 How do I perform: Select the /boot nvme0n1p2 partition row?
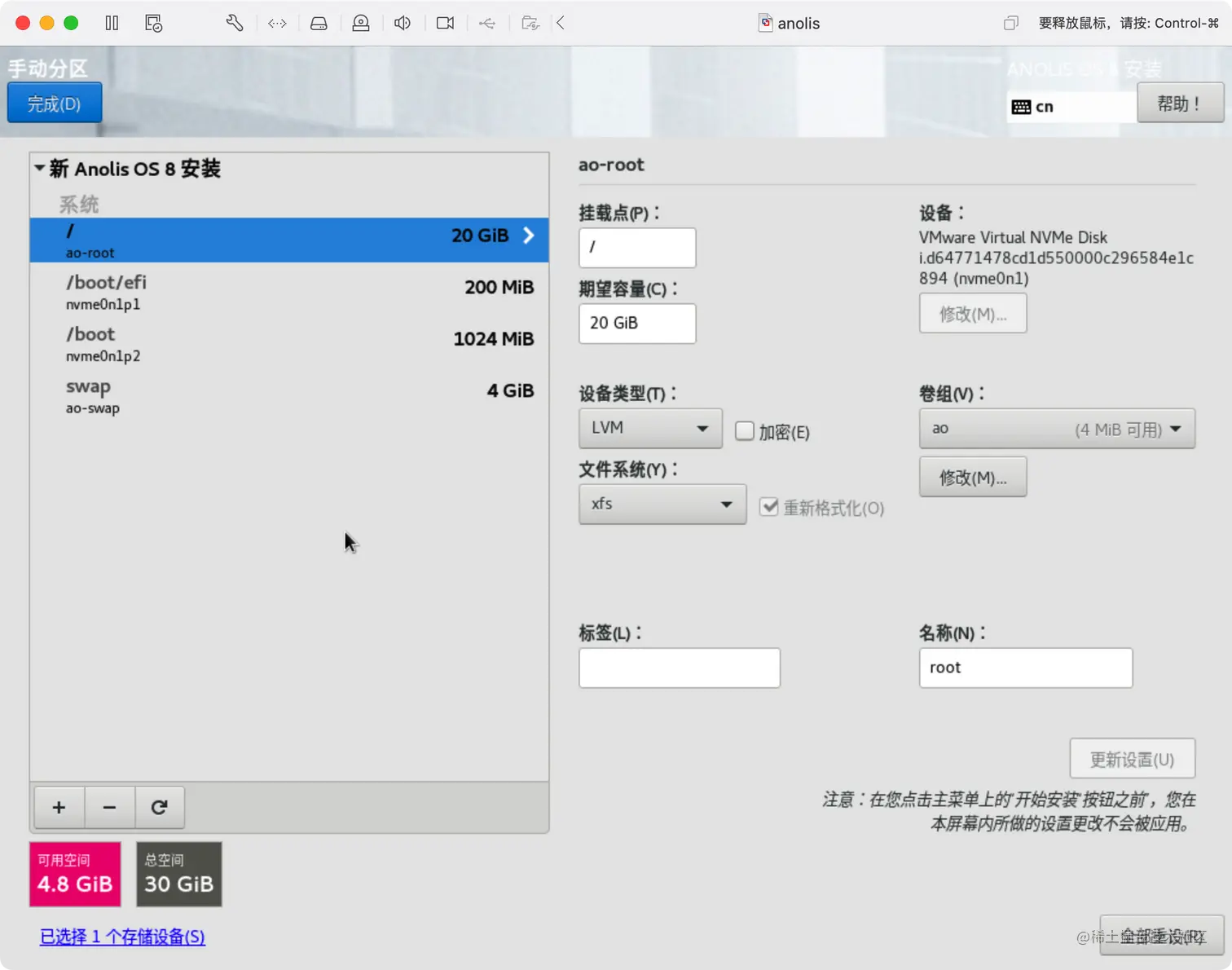click(289, 344)
